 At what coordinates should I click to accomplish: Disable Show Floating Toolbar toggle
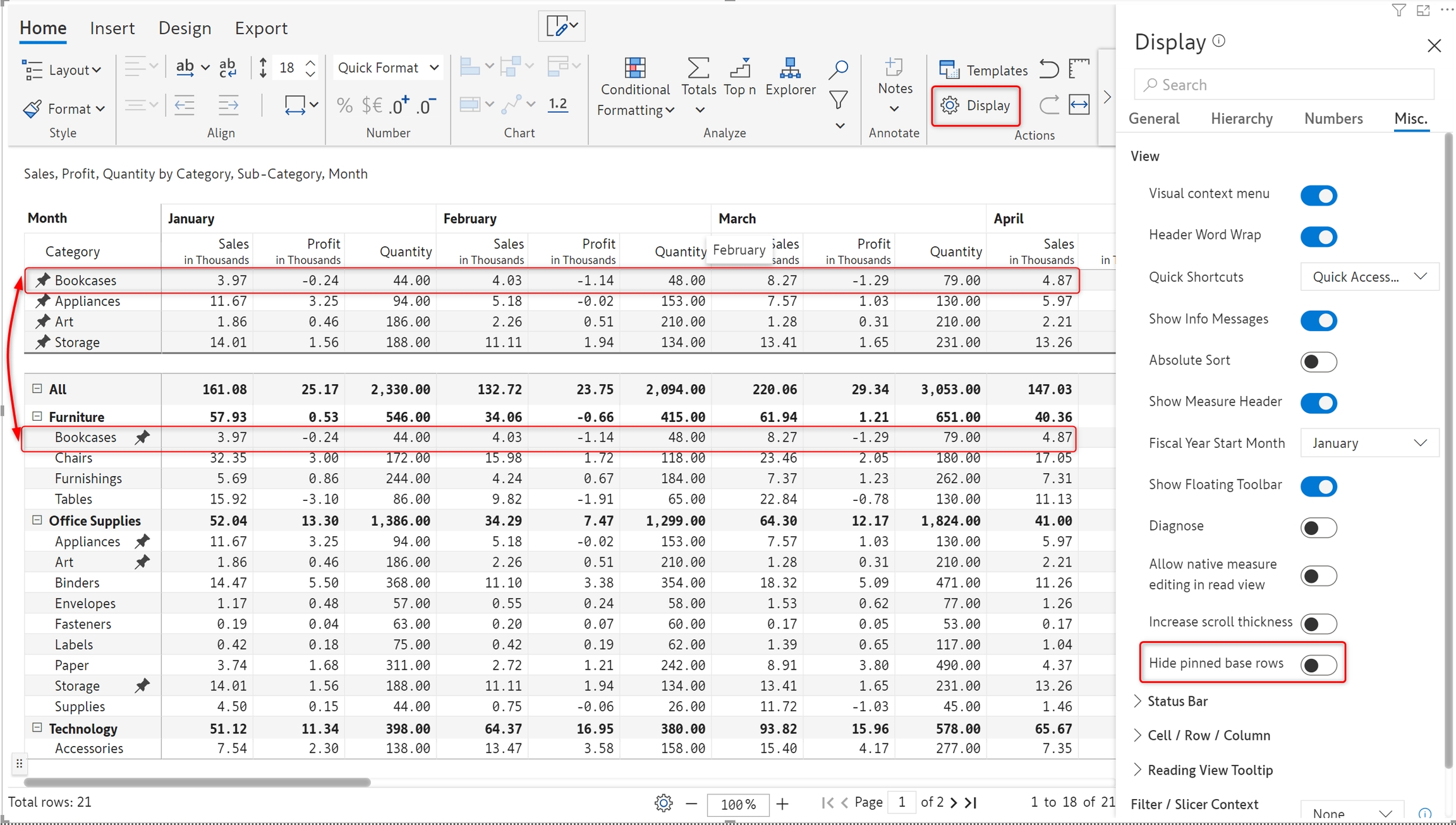(x=1318, y=486)
